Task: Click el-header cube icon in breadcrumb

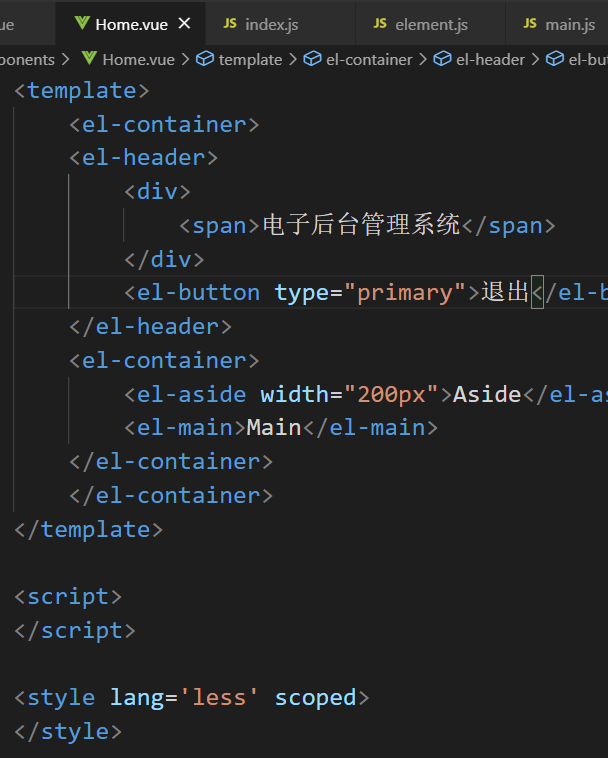Action: (x=442, y=59)
